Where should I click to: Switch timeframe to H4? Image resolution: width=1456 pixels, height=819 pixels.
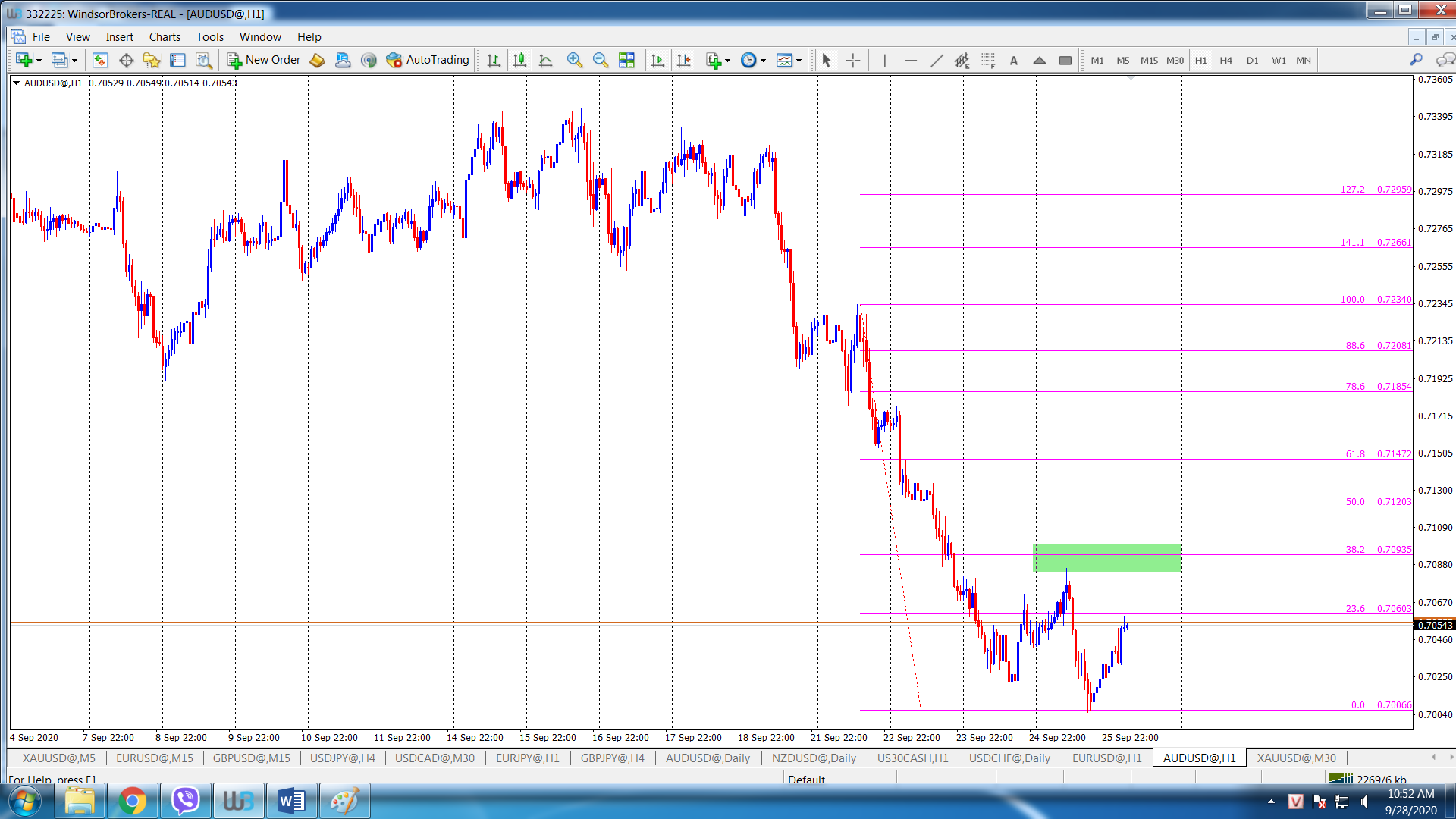tap(1226, 60)
